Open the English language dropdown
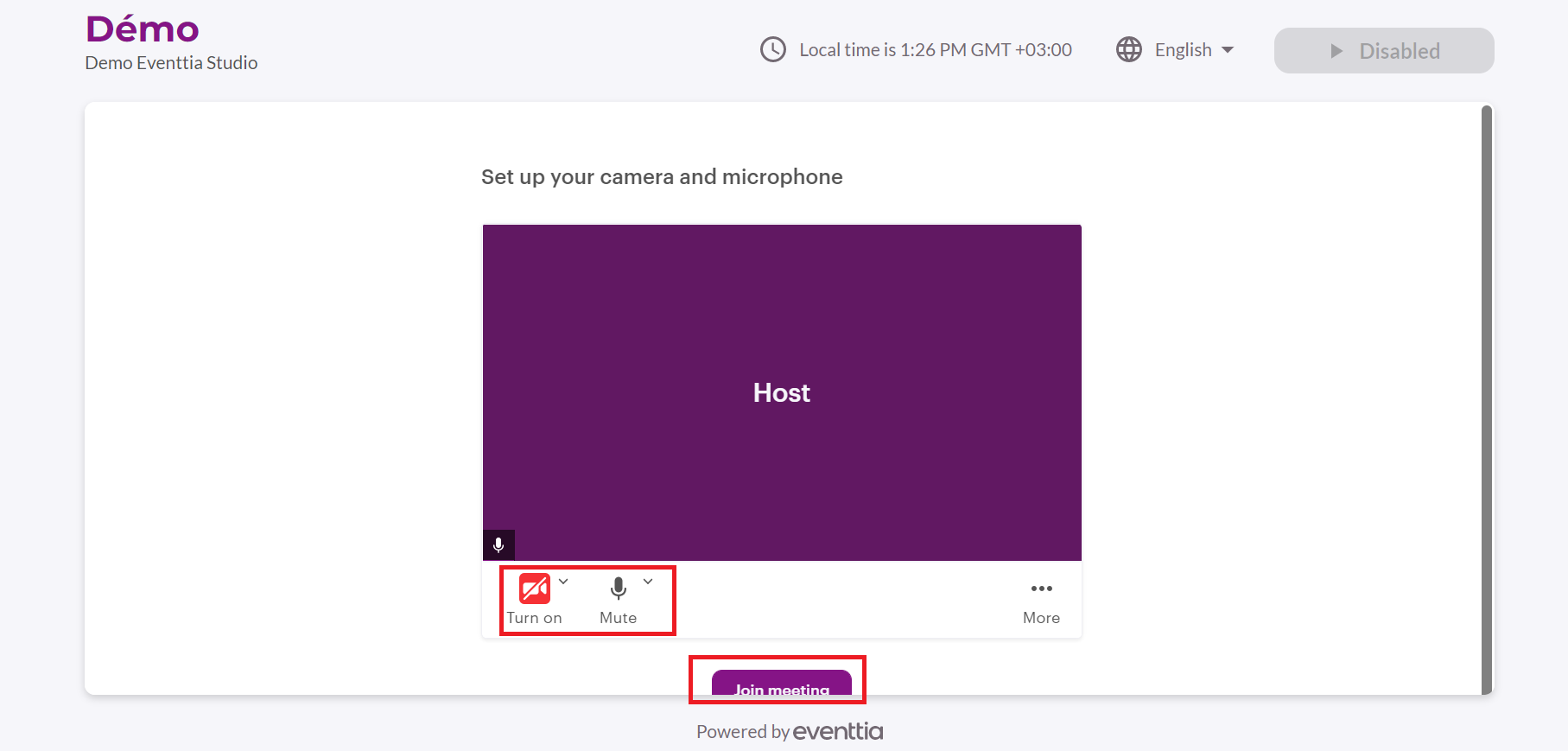The image size is (1568, 751). pyautogui.click(x=1183, y=50)
